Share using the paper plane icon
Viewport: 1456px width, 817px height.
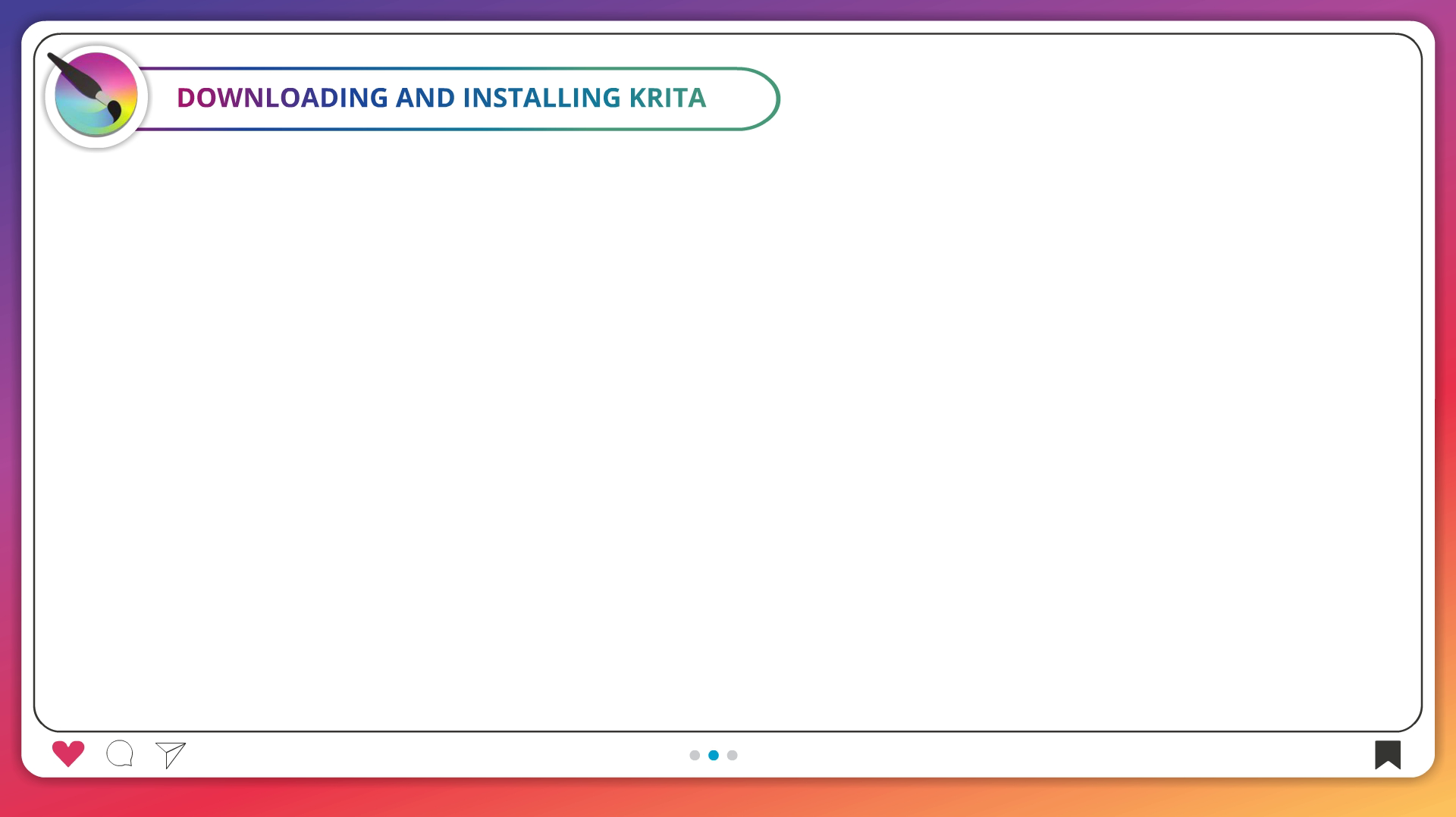[x=171, y=754]
